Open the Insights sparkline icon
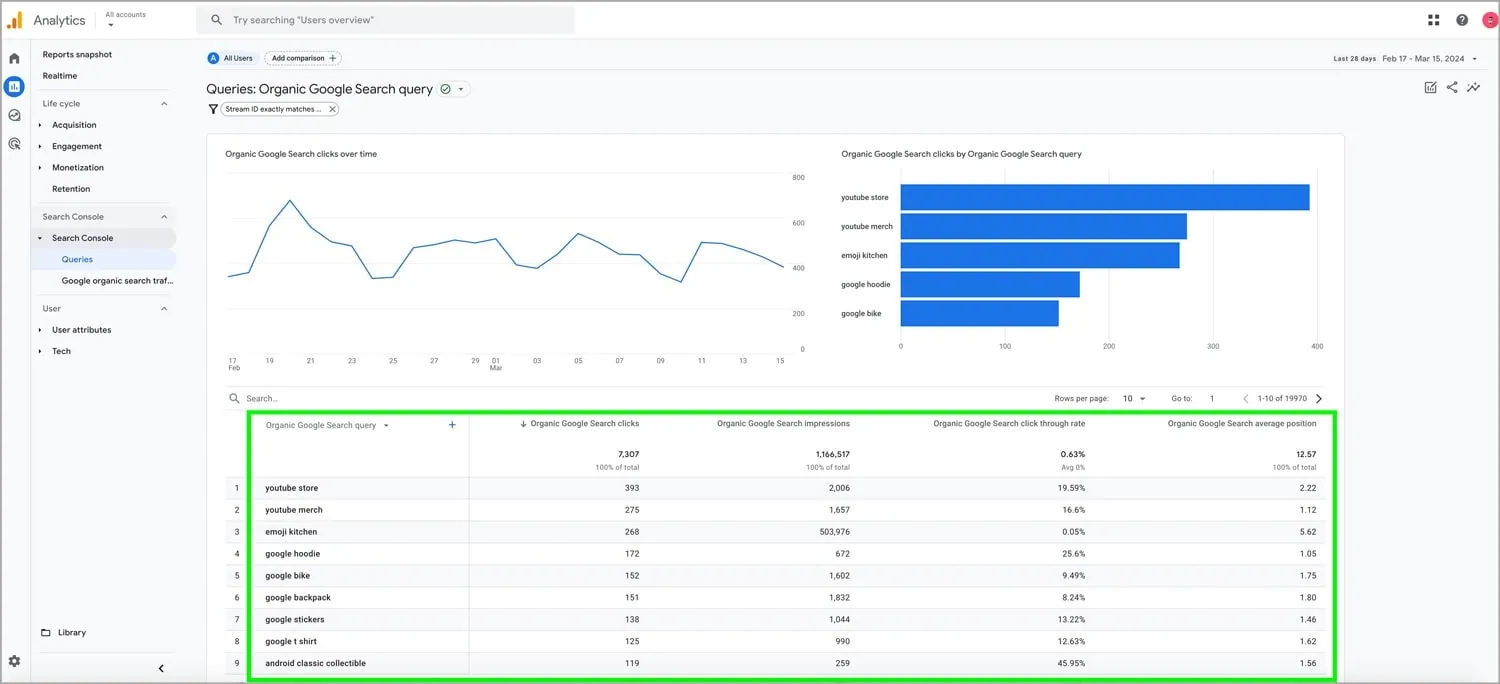This screenshot has height=684, width=1500. click(x=1473, y=88)
